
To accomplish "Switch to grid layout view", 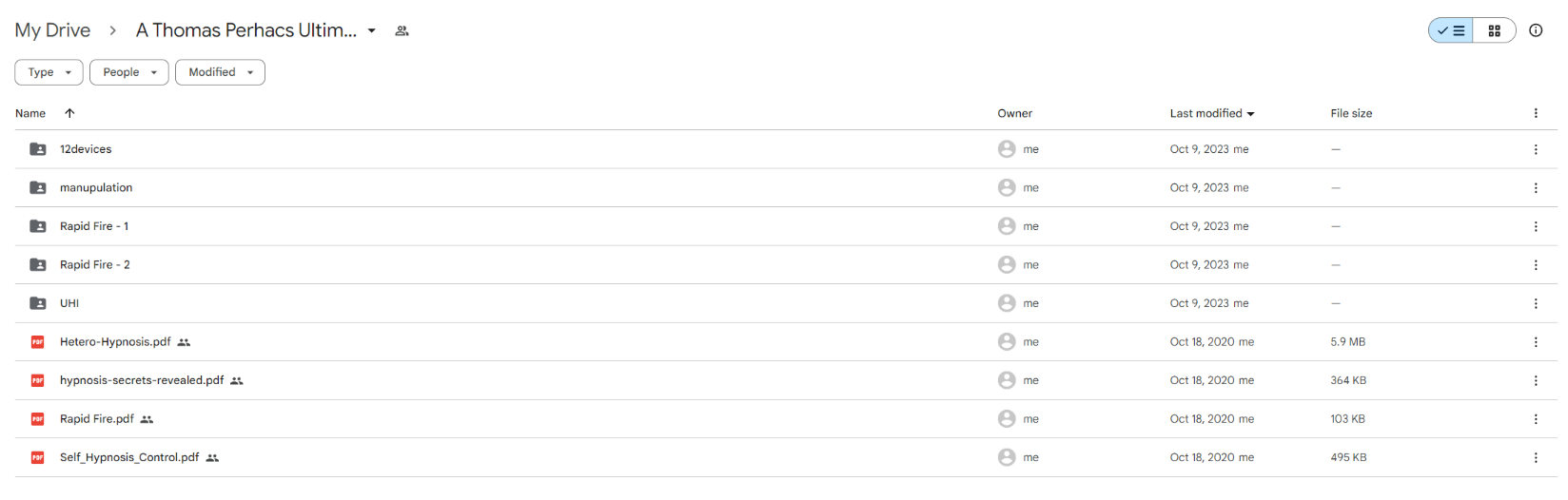I will (1494, 30).
